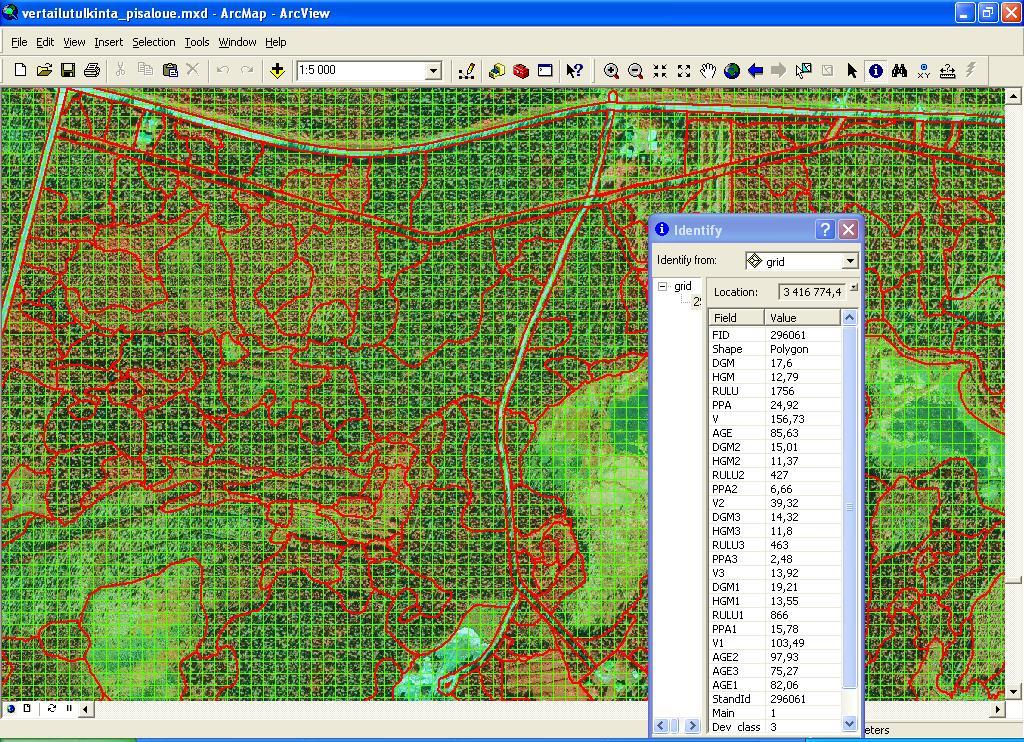
Task: Click the Location coordinate field
Action: [x=812, y=292]
